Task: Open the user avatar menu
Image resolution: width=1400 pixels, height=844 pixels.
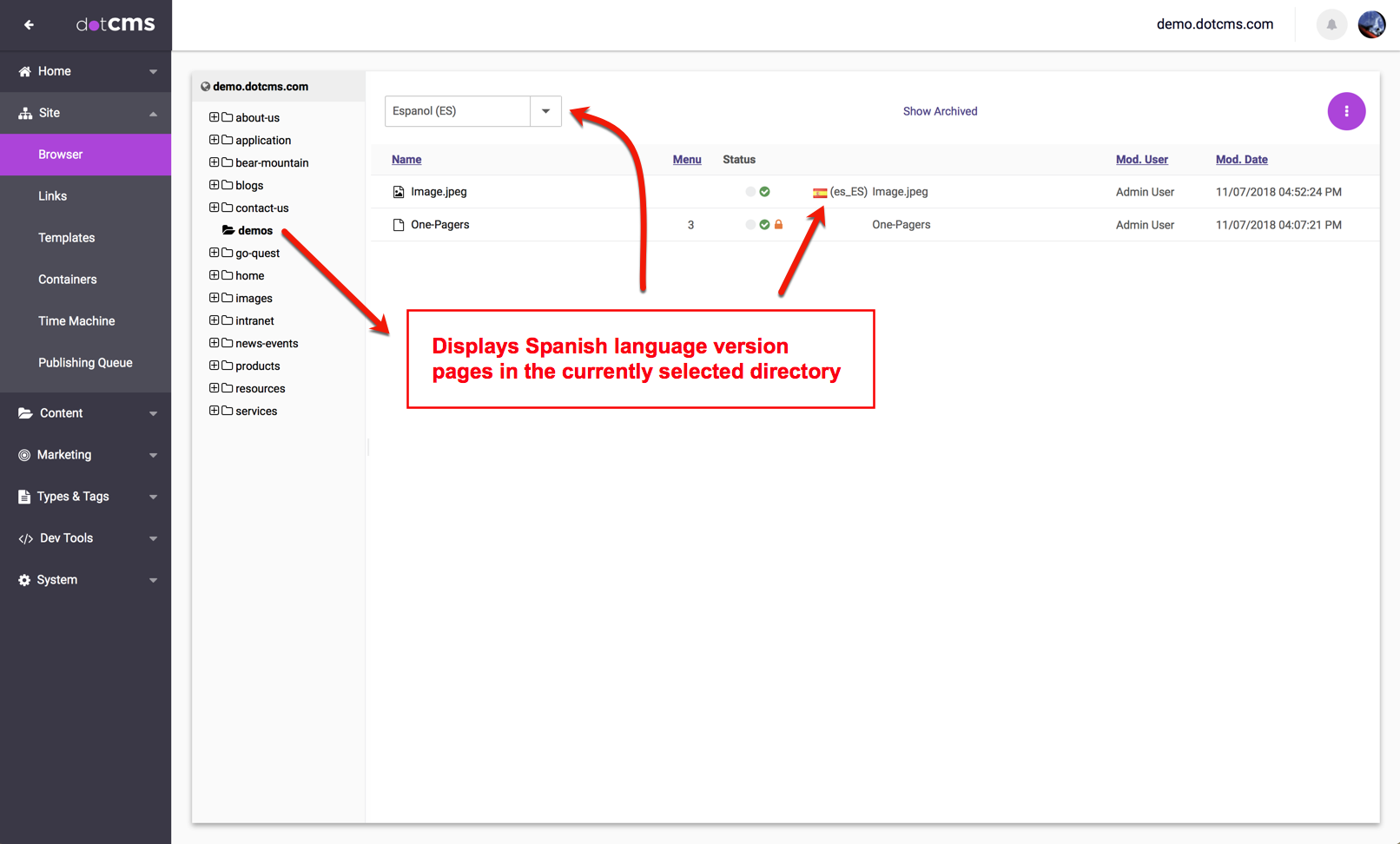Action: point(1371,24)
